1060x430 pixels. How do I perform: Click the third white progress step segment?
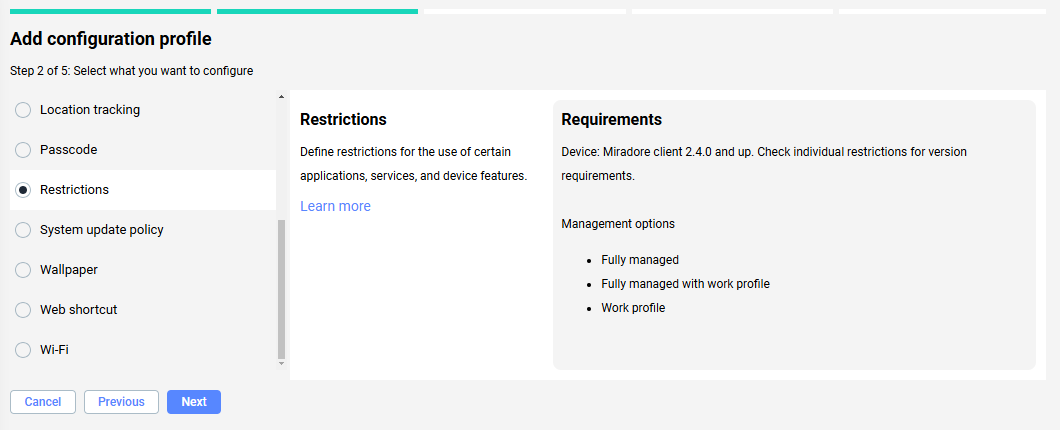525,12
